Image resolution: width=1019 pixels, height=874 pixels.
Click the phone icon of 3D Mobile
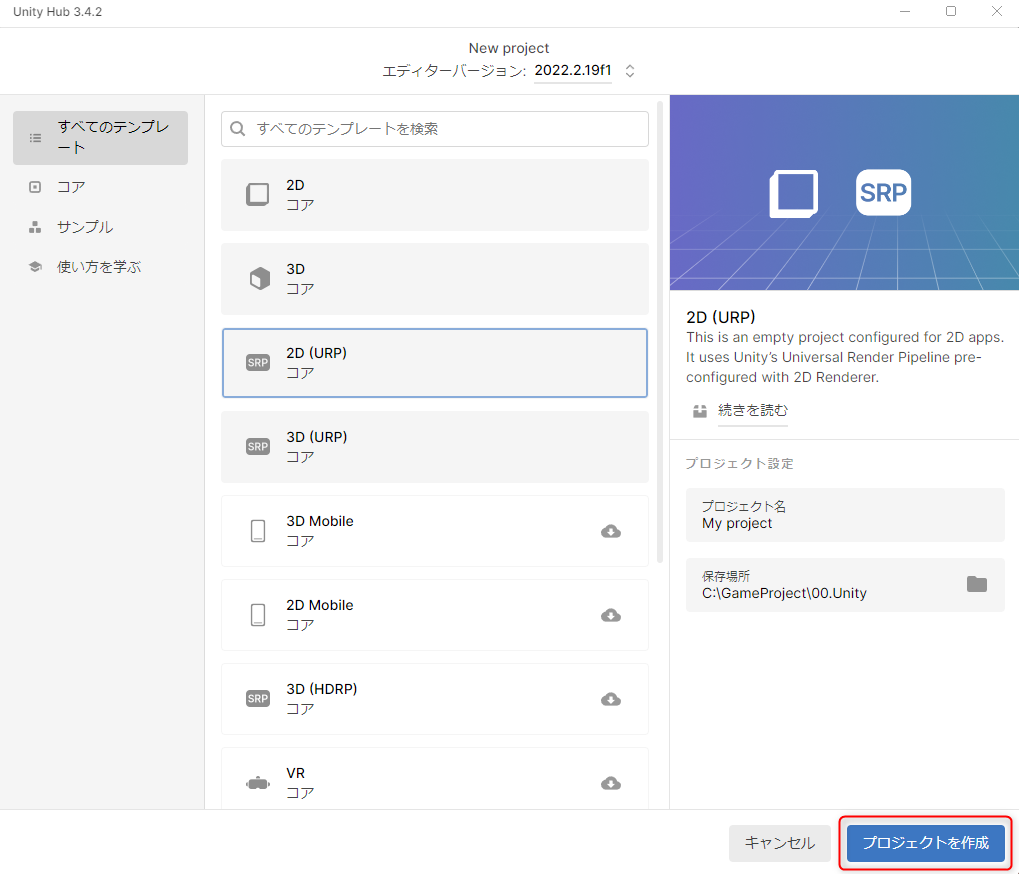pos(258,531)
